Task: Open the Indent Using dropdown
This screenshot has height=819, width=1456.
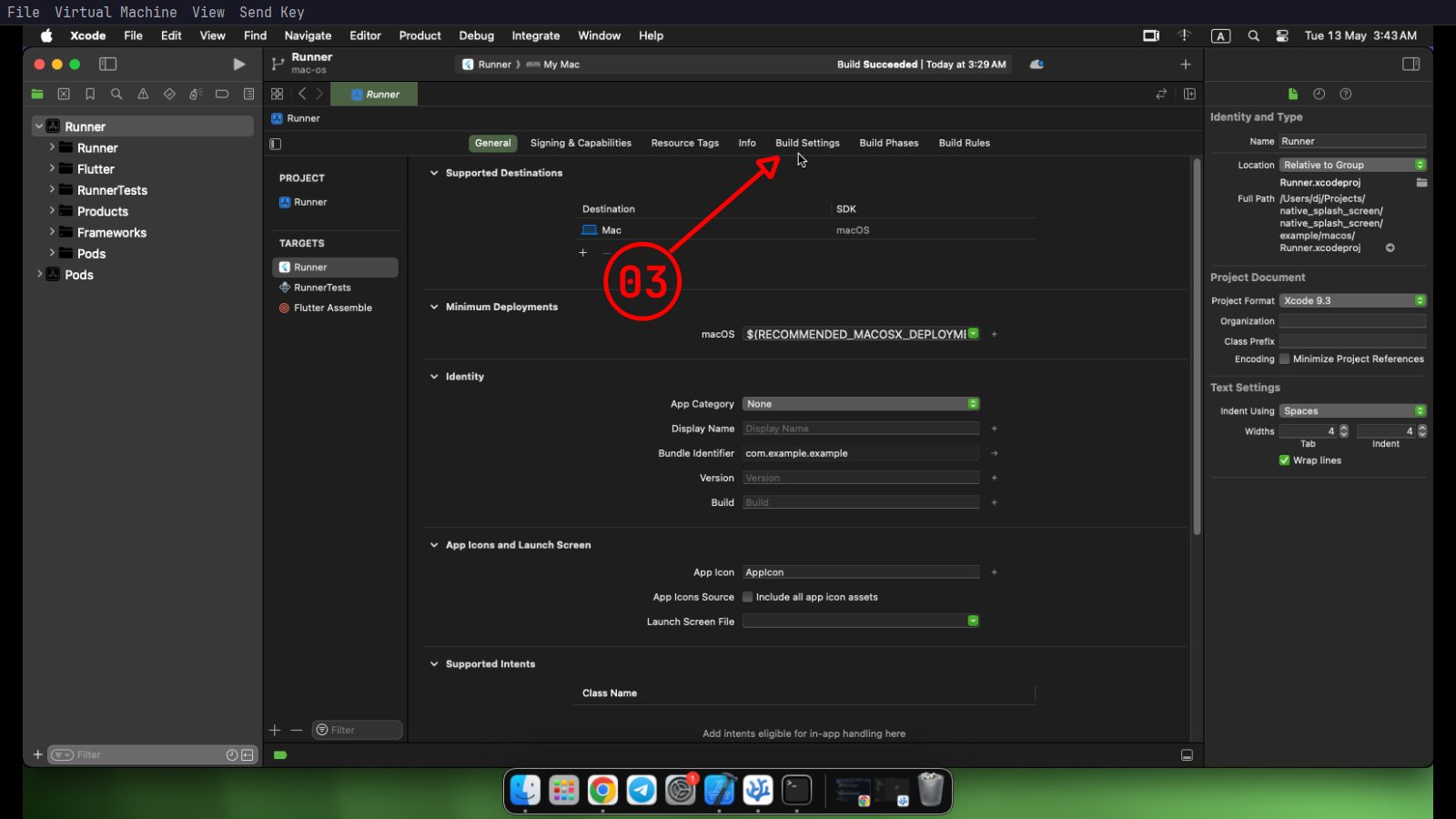Action: [x=1352, y=411]
